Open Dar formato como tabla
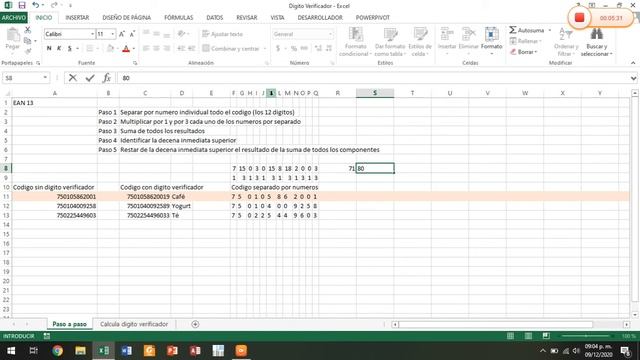640x360 pixels. pyautogui.click(x=390, y=42)
